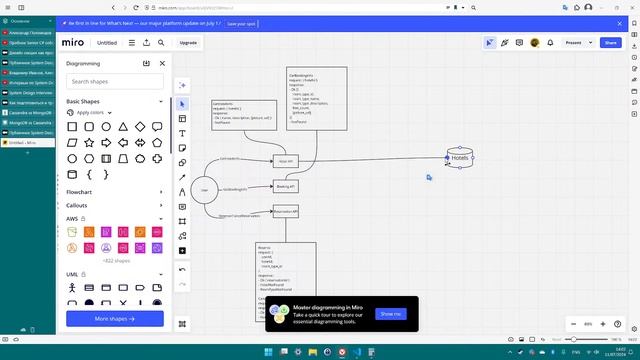
Task: Open the Windows Start button
Action: (x=268, y=352)
